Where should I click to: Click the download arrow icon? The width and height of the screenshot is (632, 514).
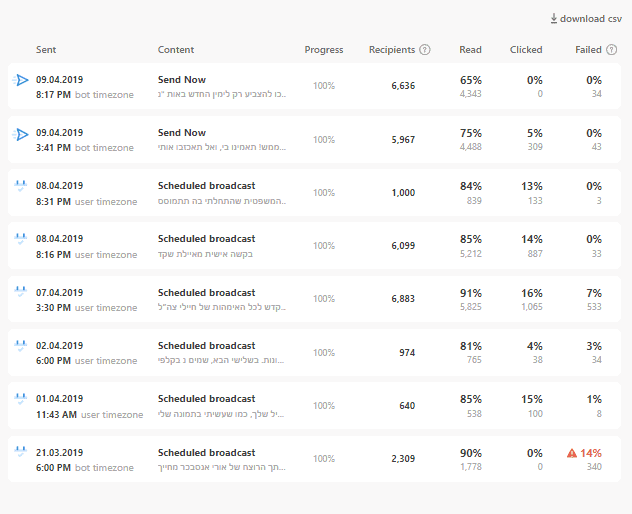(554, 18)
